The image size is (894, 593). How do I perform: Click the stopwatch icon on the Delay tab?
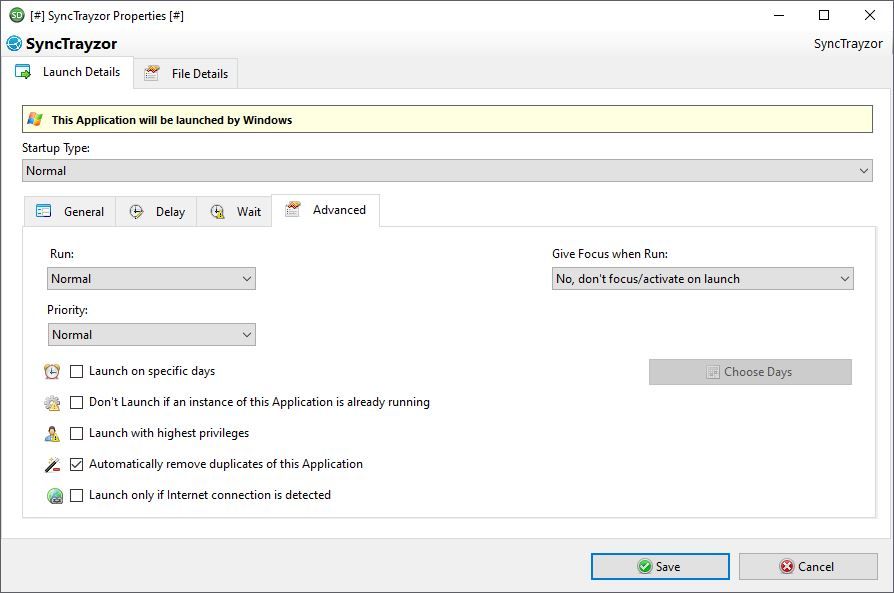135,210
